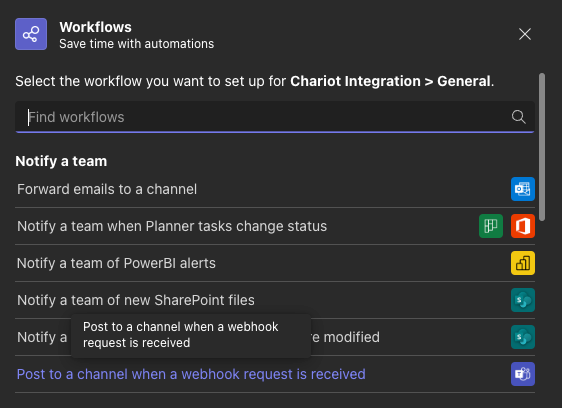Click the red Office 365 icon
The width and height of the screenshot is (562, 408).
click(523, 226)
